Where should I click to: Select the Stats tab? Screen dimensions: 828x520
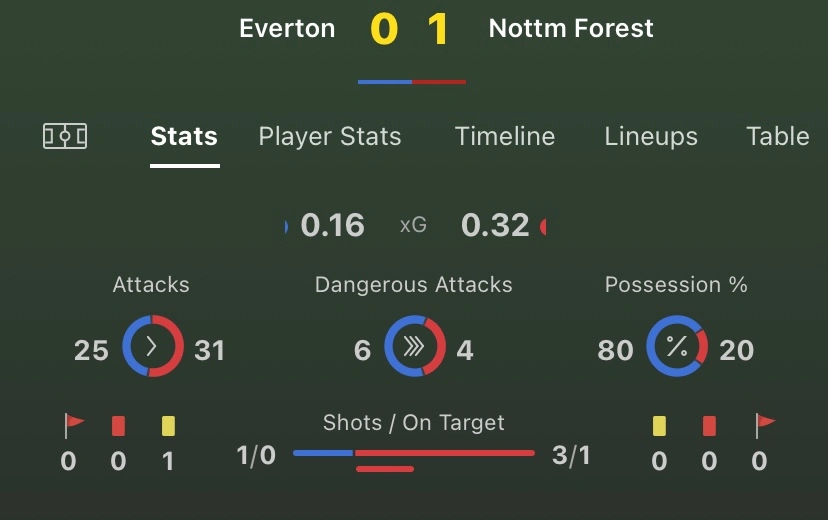184,137
